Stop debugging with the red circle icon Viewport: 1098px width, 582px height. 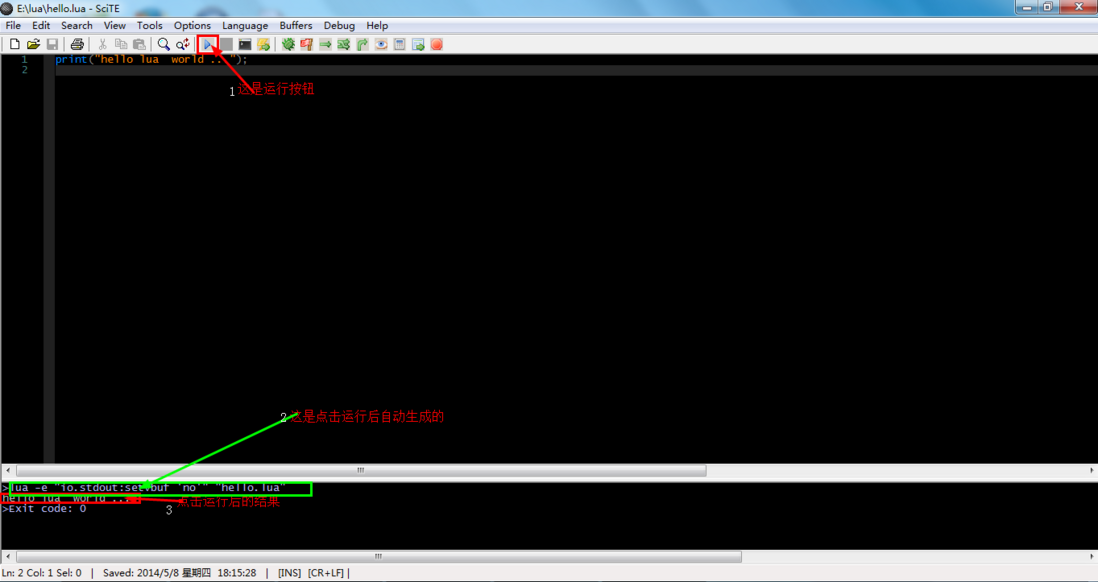tap(436, 44)
